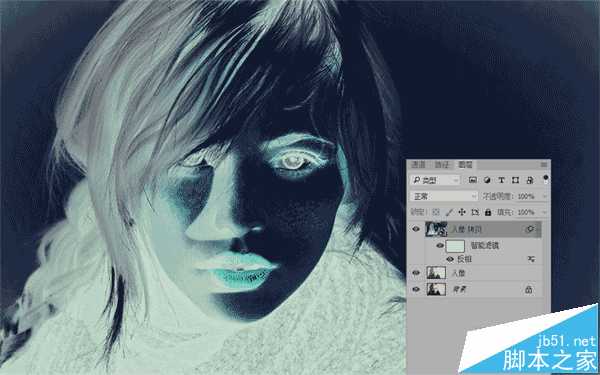Filter layers by shape layer icon
This screenshot has width=600, height=375.
[515, 180]
